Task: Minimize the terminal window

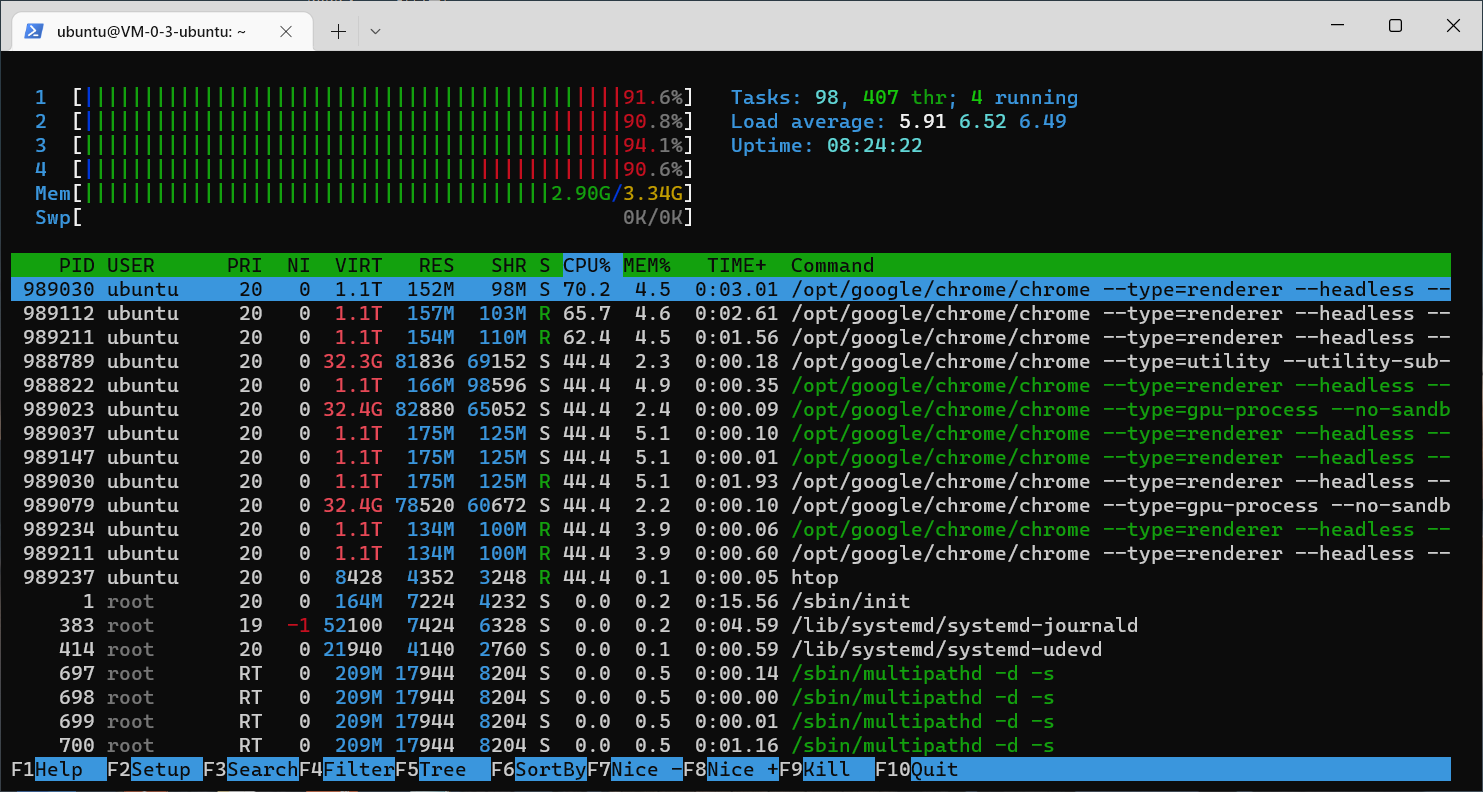Action: click(1336, 26)
